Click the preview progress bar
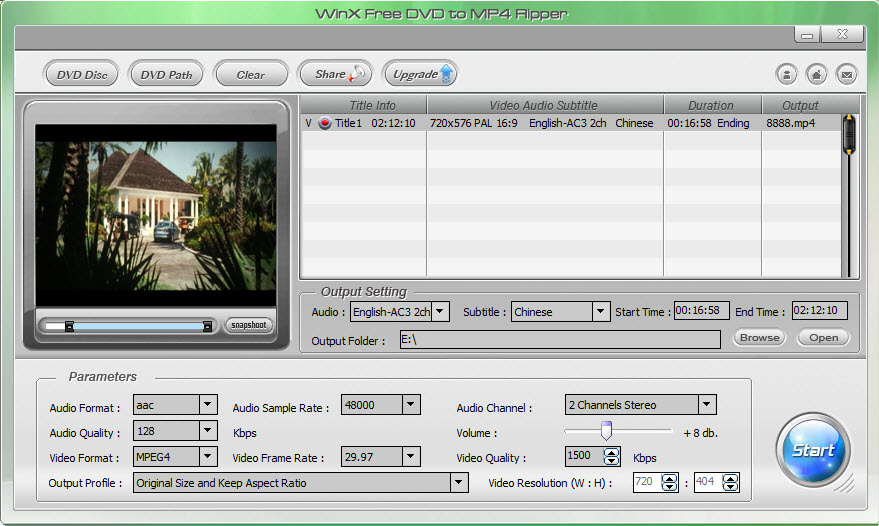 [x=128, y=326]
